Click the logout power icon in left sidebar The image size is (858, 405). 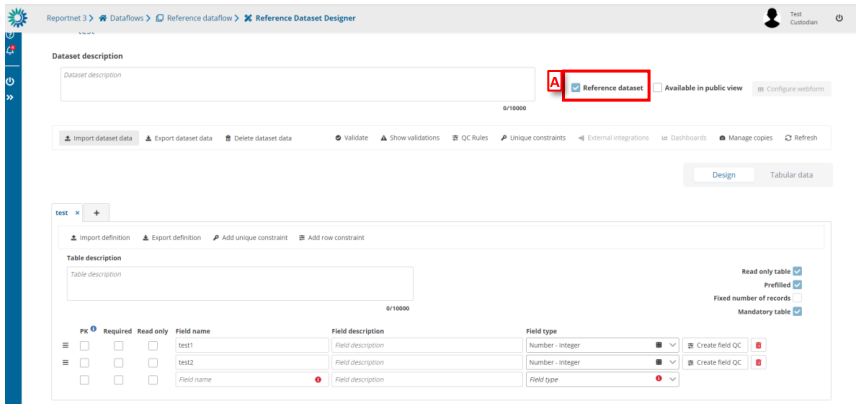pos(10,81)
